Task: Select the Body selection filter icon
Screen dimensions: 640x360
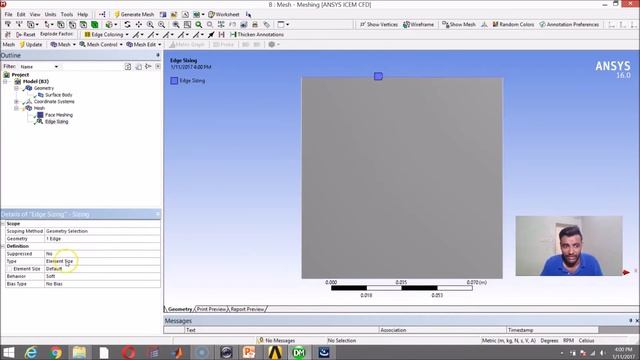Action: 95,24
